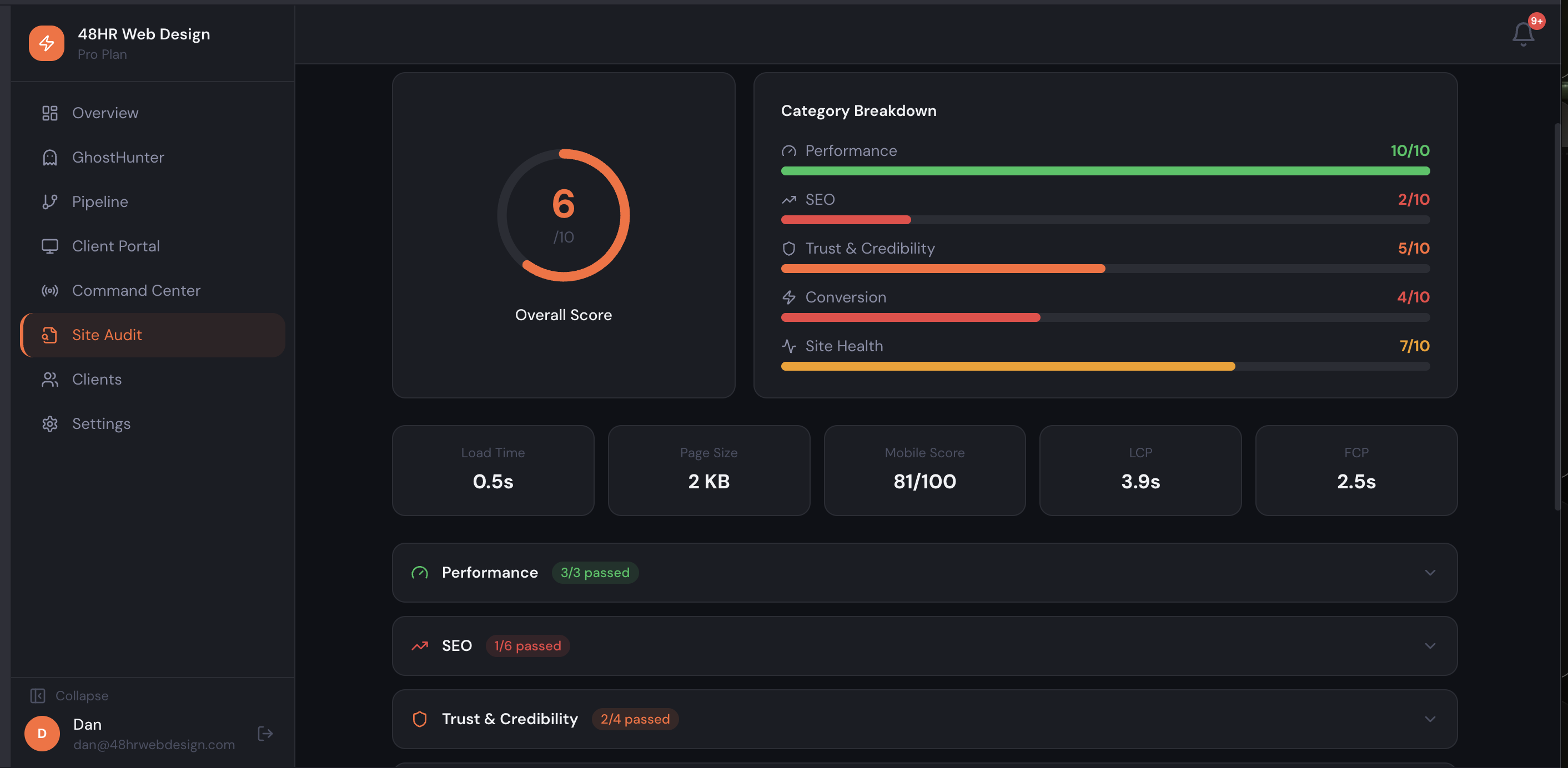Expand the Performance section chevron

pos(1430,573)
